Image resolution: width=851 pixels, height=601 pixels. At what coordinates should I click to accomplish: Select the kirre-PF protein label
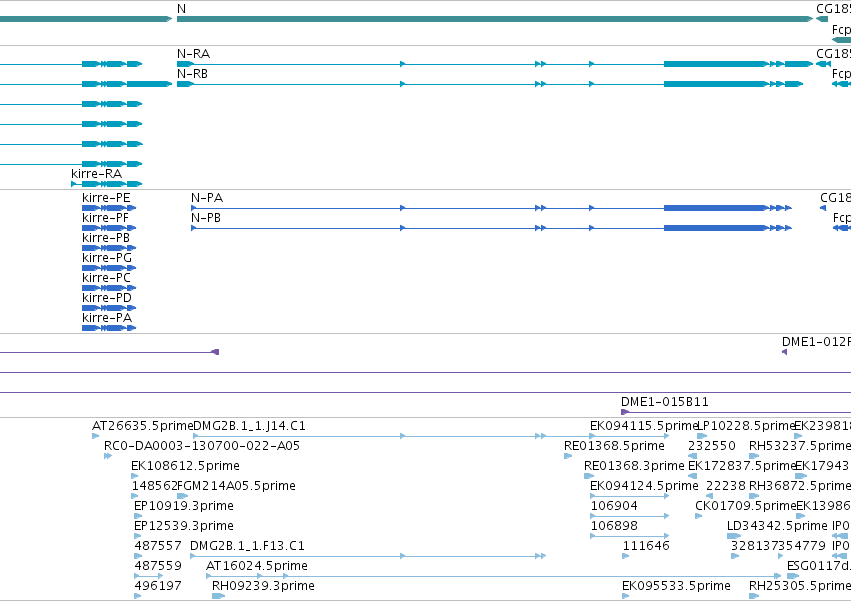pyautogui.click(x=105, y=218)
